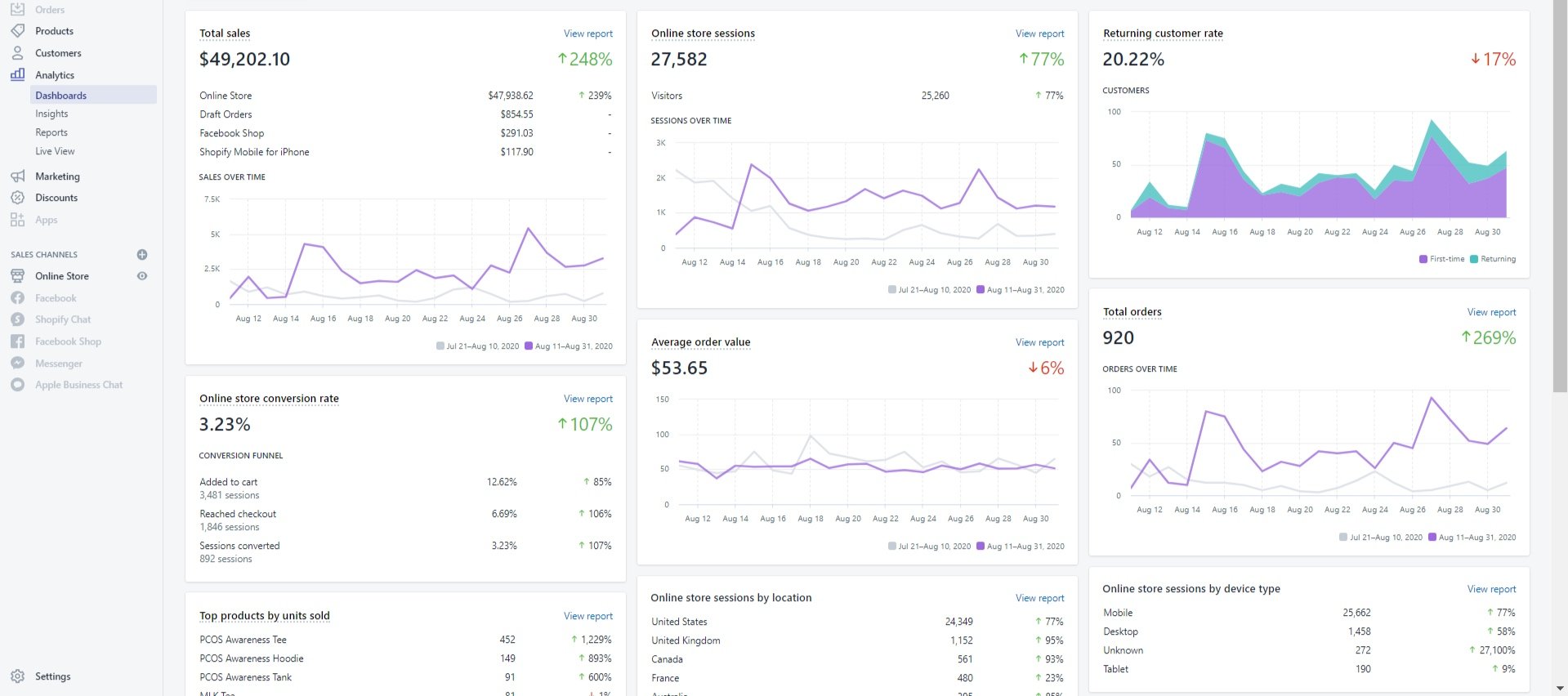View report for Average order value

[1040, 342]
